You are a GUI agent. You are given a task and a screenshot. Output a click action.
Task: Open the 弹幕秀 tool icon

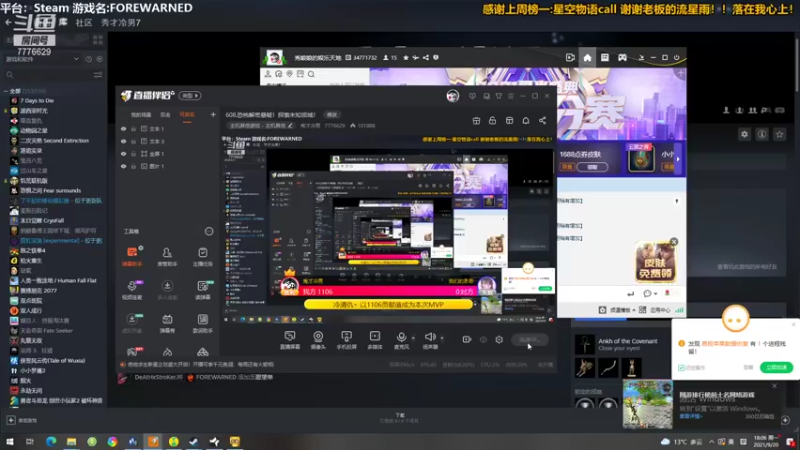pos(167,323)
